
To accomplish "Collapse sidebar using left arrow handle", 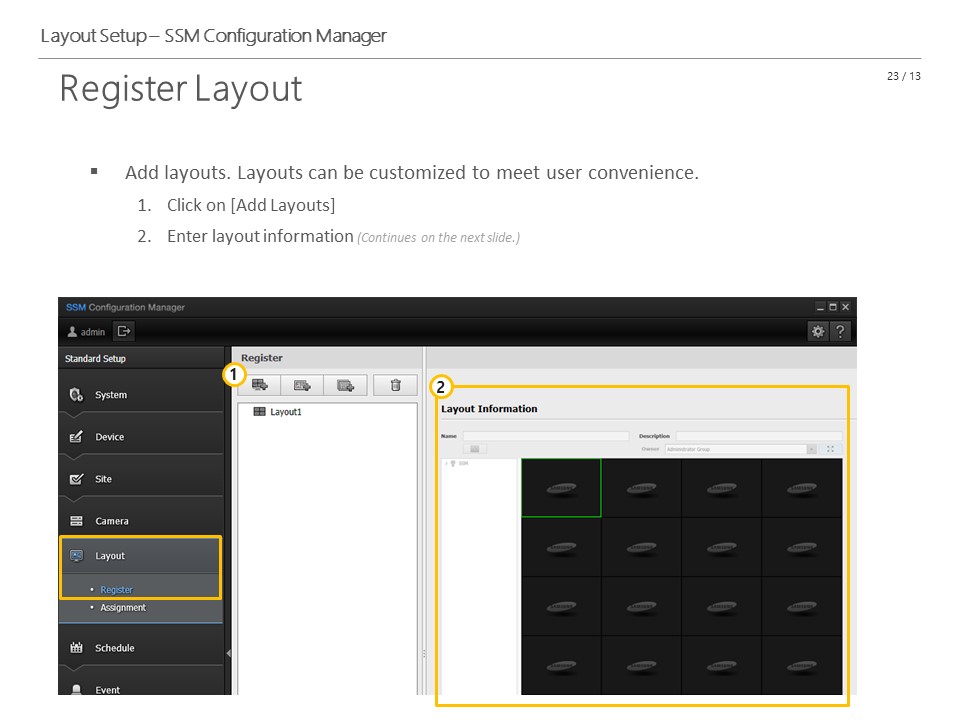I will [228, 653].
